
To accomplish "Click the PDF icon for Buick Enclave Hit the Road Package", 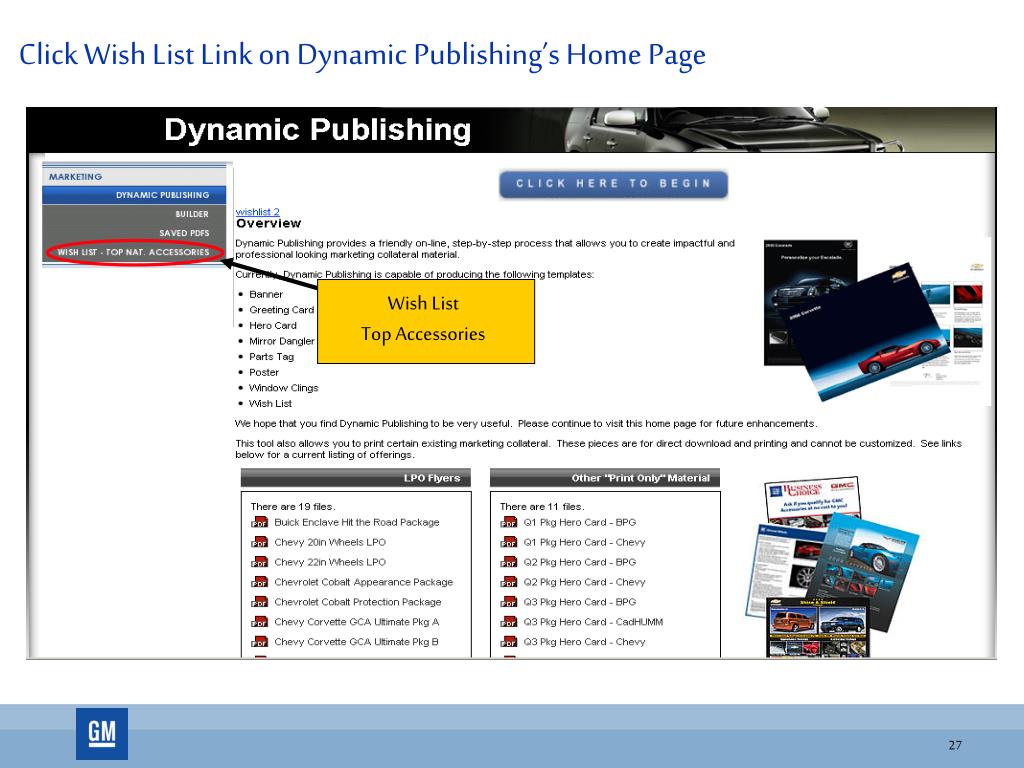I will [259, 522].
